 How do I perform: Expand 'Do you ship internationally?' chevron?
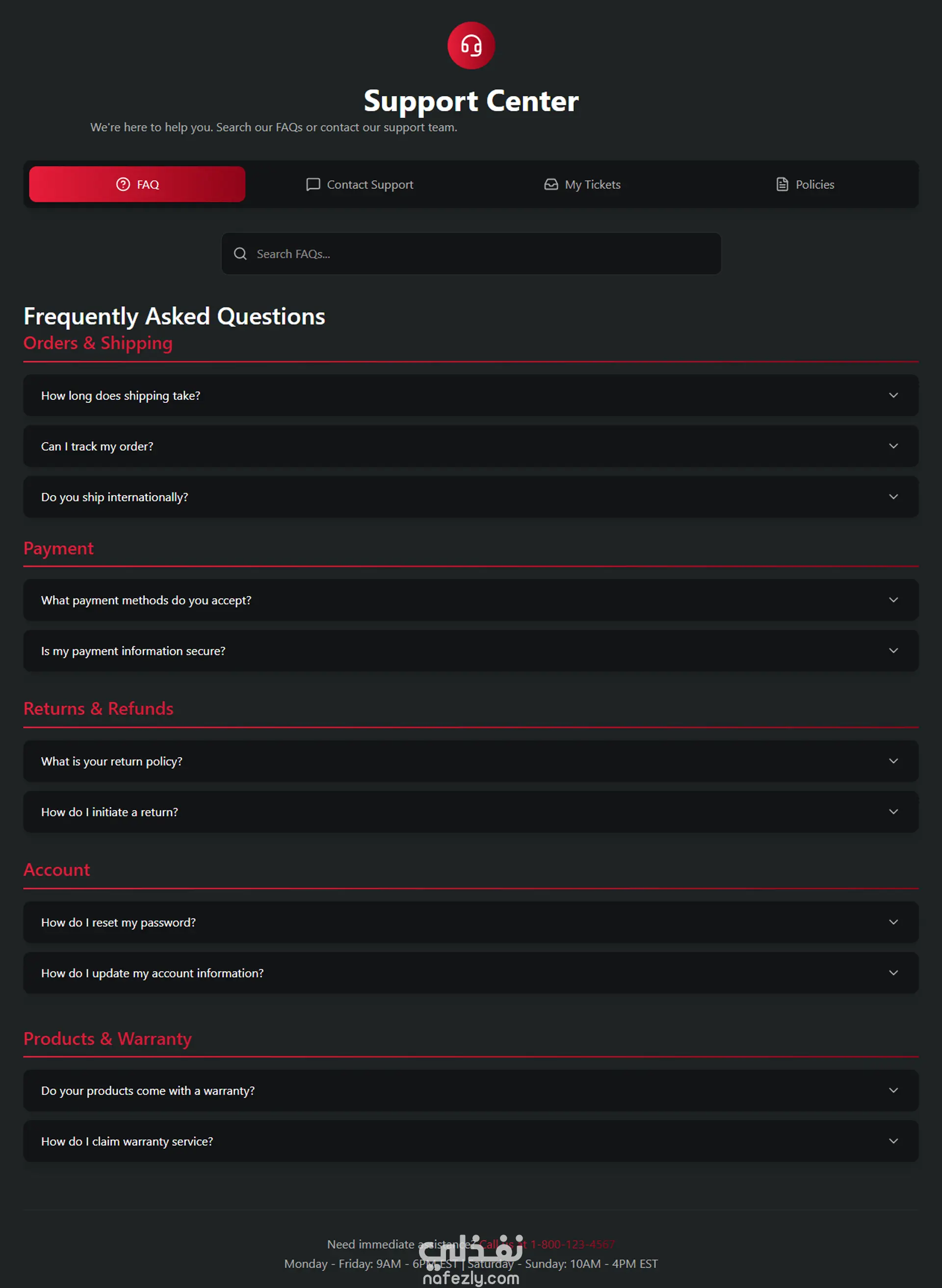893,497
